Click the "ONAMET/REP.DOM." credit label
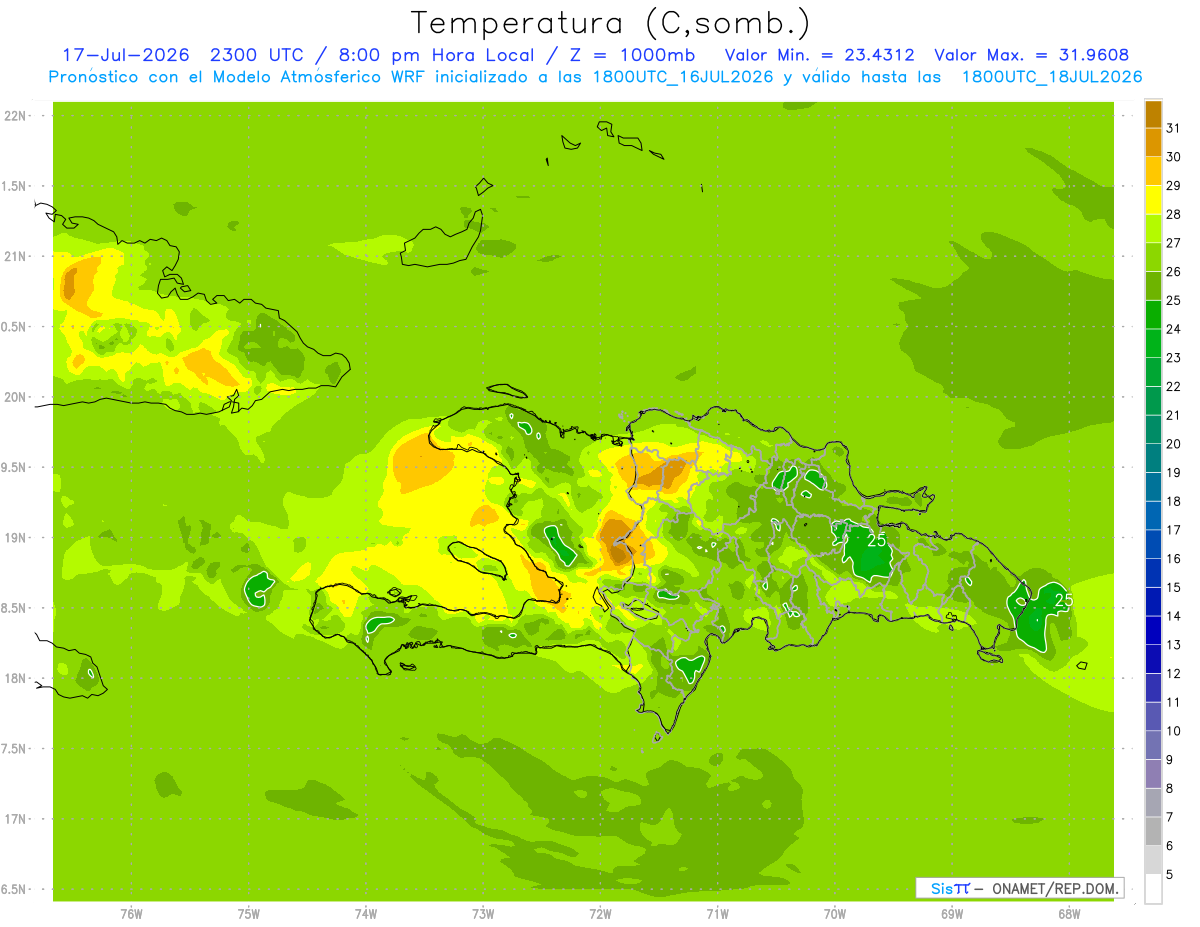 pyautogui.click(x=1053, y=888)
